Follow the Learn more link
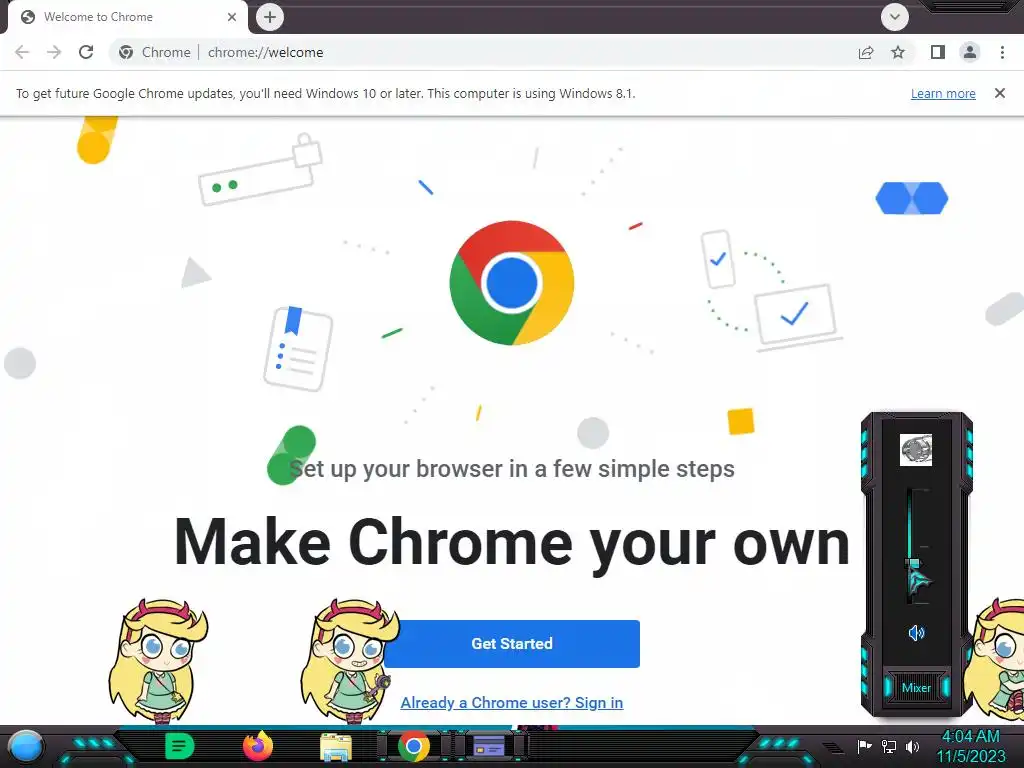The image size is (1024, 768). pyautogui.click(x=943, y=93)
